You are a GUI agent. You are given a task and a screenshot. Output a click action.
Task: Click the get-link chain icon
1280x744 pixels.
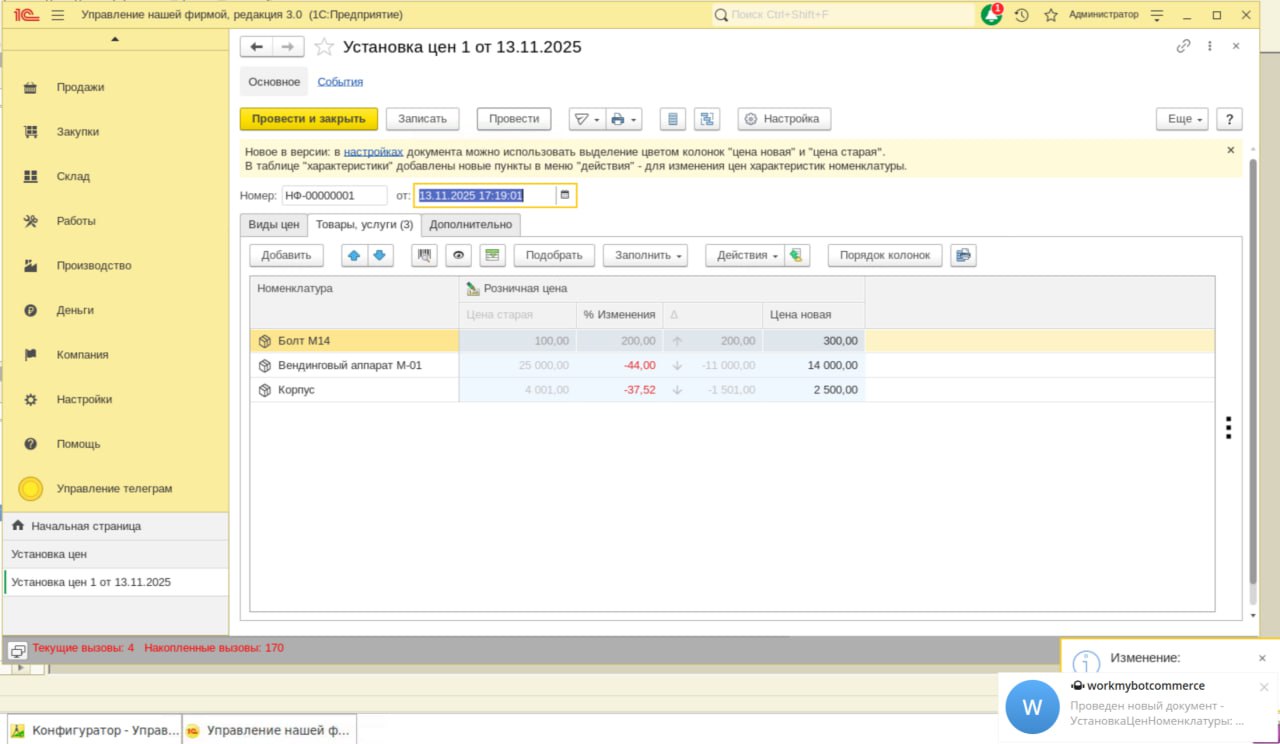click(x=1183, y=46)
